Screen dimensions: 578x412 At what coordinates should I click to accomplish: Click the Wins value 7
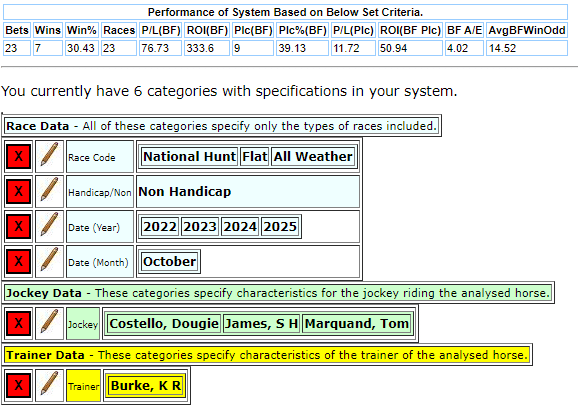coord(48,48)
